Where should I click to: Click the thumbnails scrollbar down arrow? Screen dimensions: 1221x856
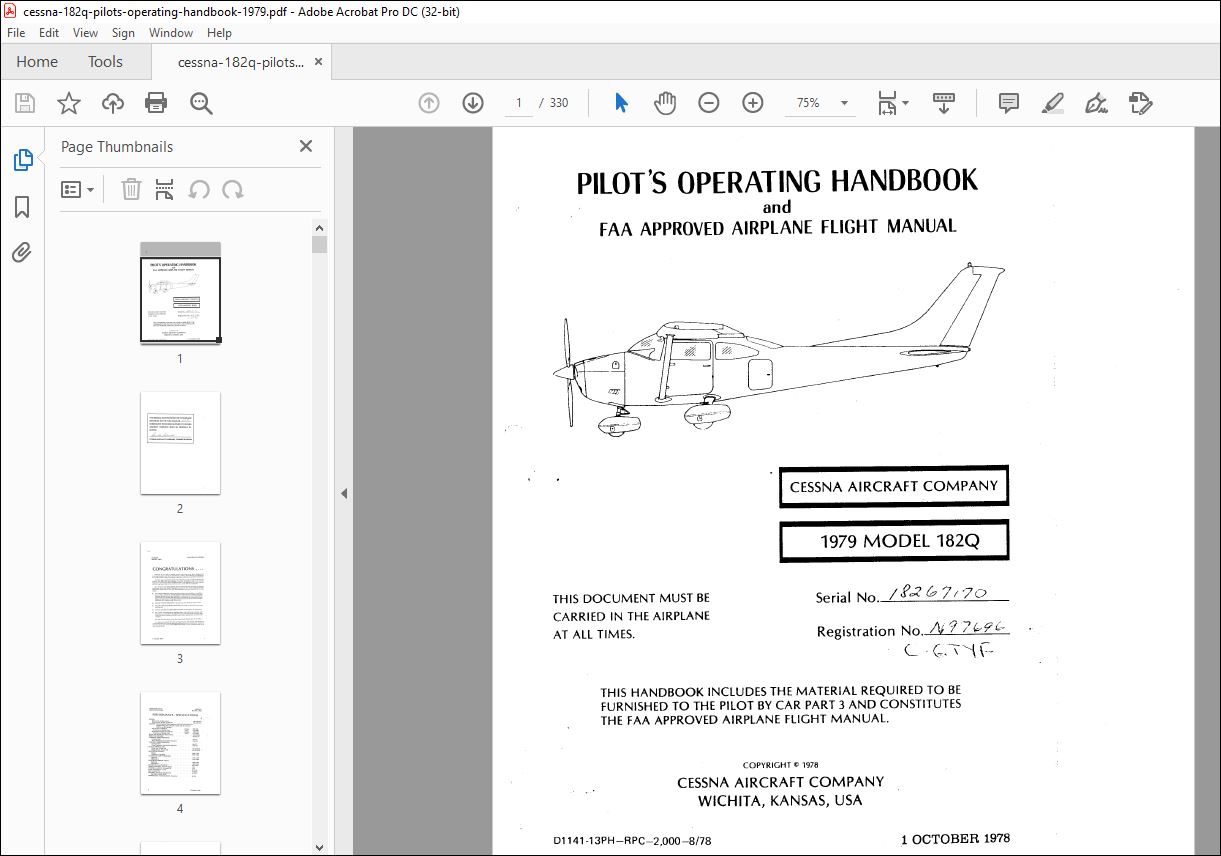319,848
